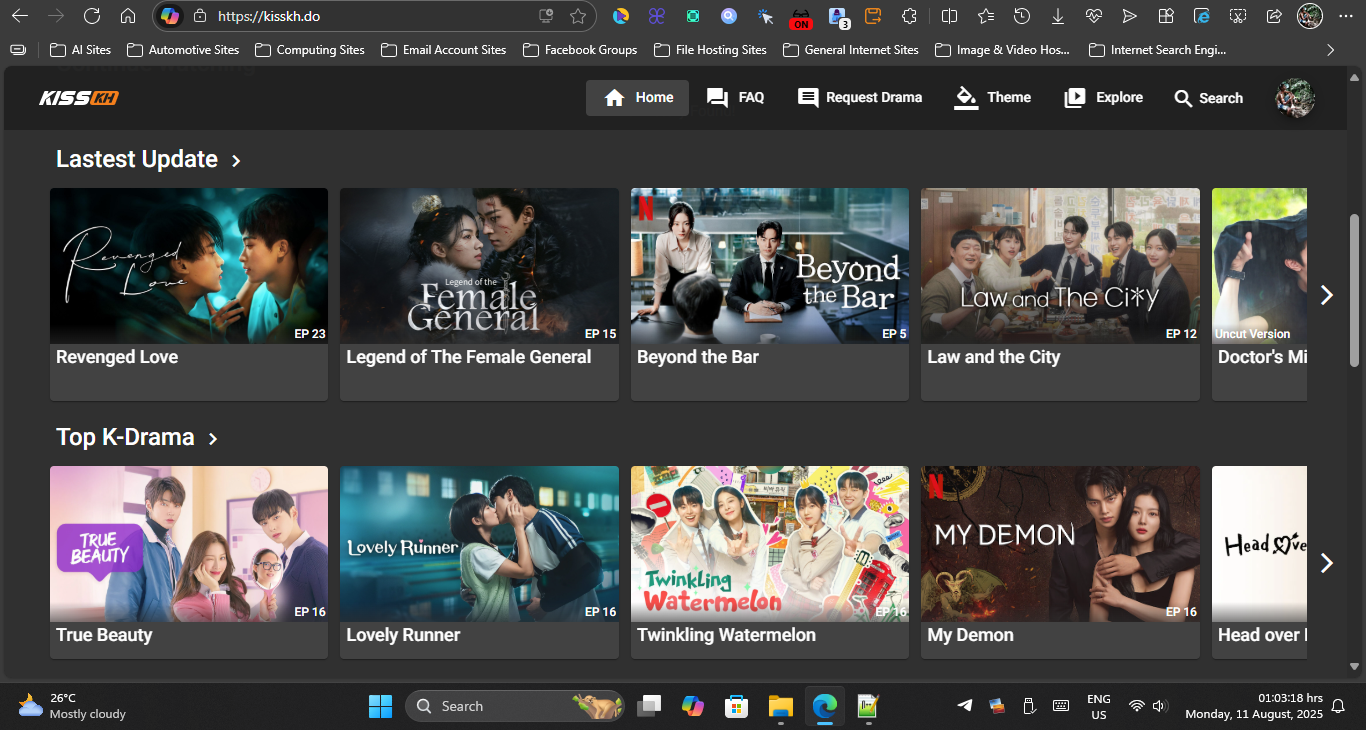Open the Drop send icon
The height and width of the screenshot is (730, 1366).
(1130, 16)
